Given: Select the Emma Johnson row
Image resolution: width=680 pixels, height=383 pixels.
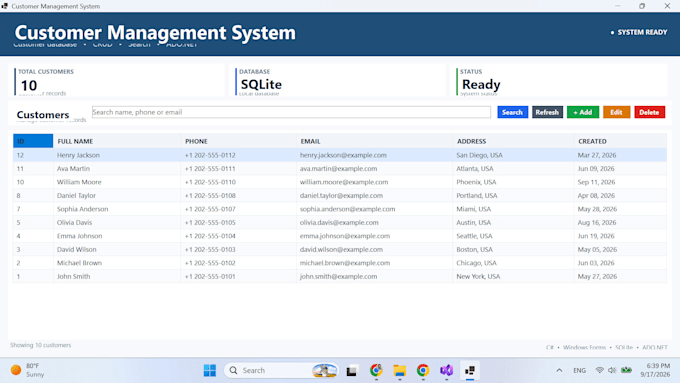Looking at the screenshot, I should point(340,236).
